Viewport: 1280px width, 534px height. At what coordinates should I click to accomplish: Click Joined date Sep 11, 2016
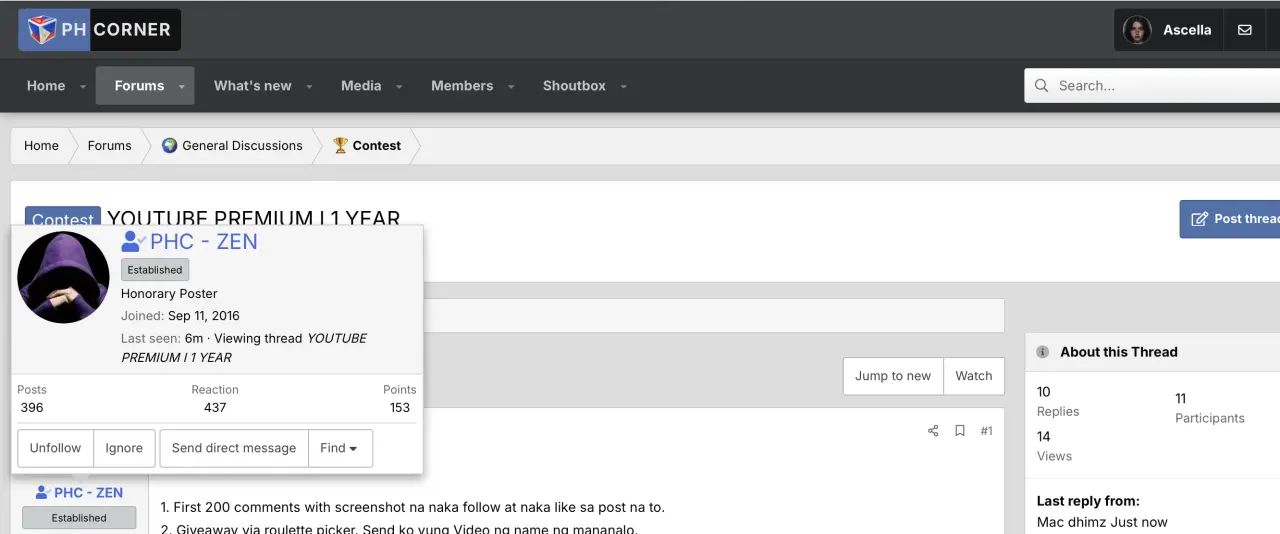point(204,316)
